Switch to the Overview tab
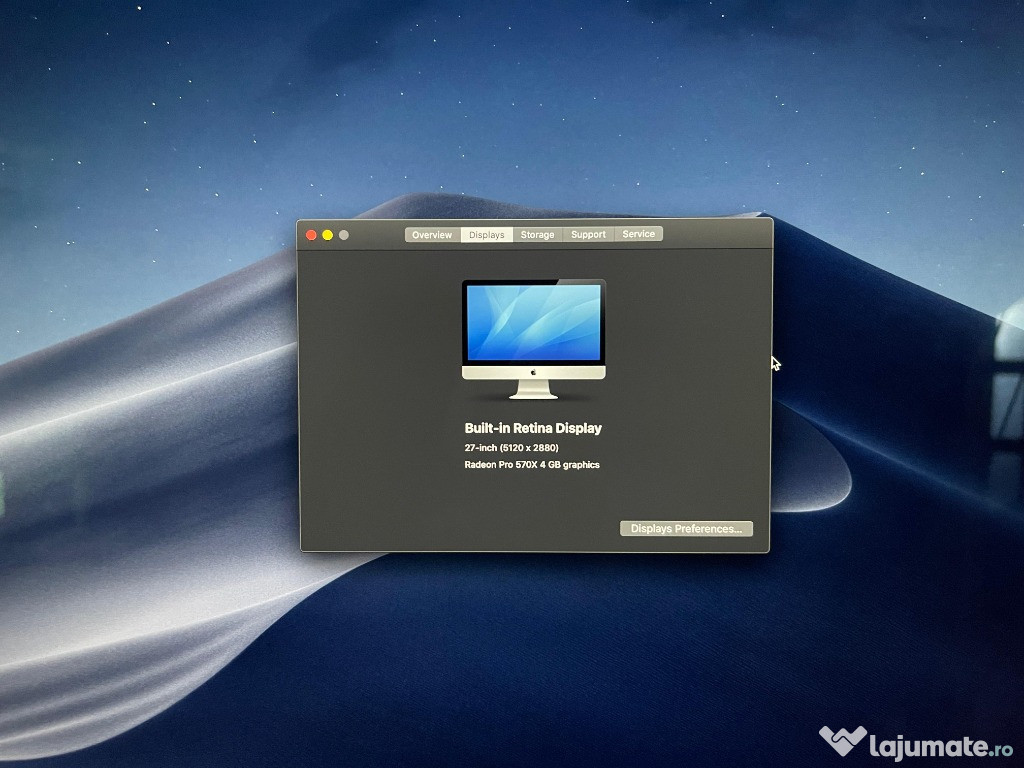Screen dimensions: 1024x768 click(432, 235)
